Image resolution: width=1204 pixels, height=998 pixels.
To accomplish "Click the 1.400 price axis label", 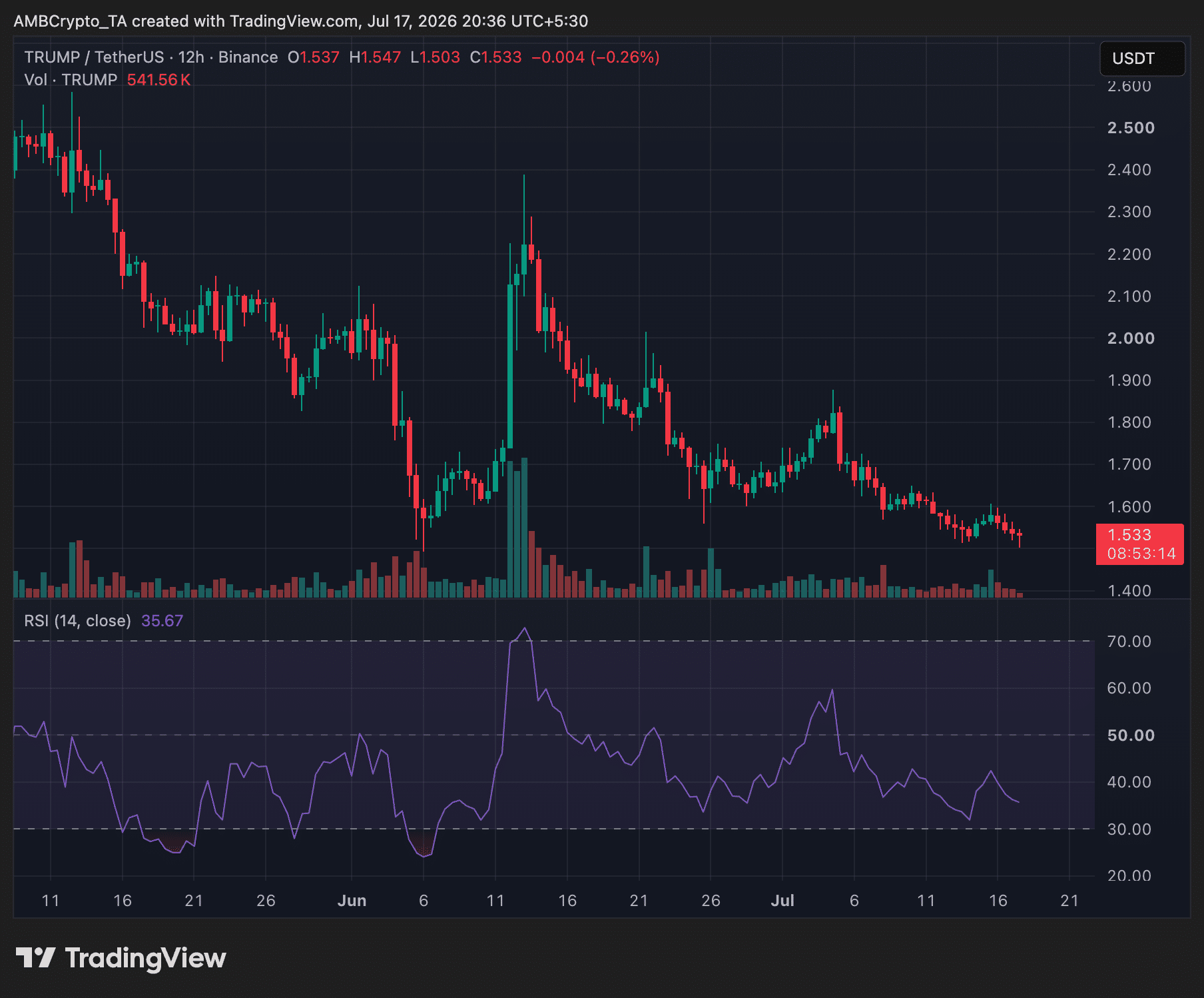I will point(1129,590).
